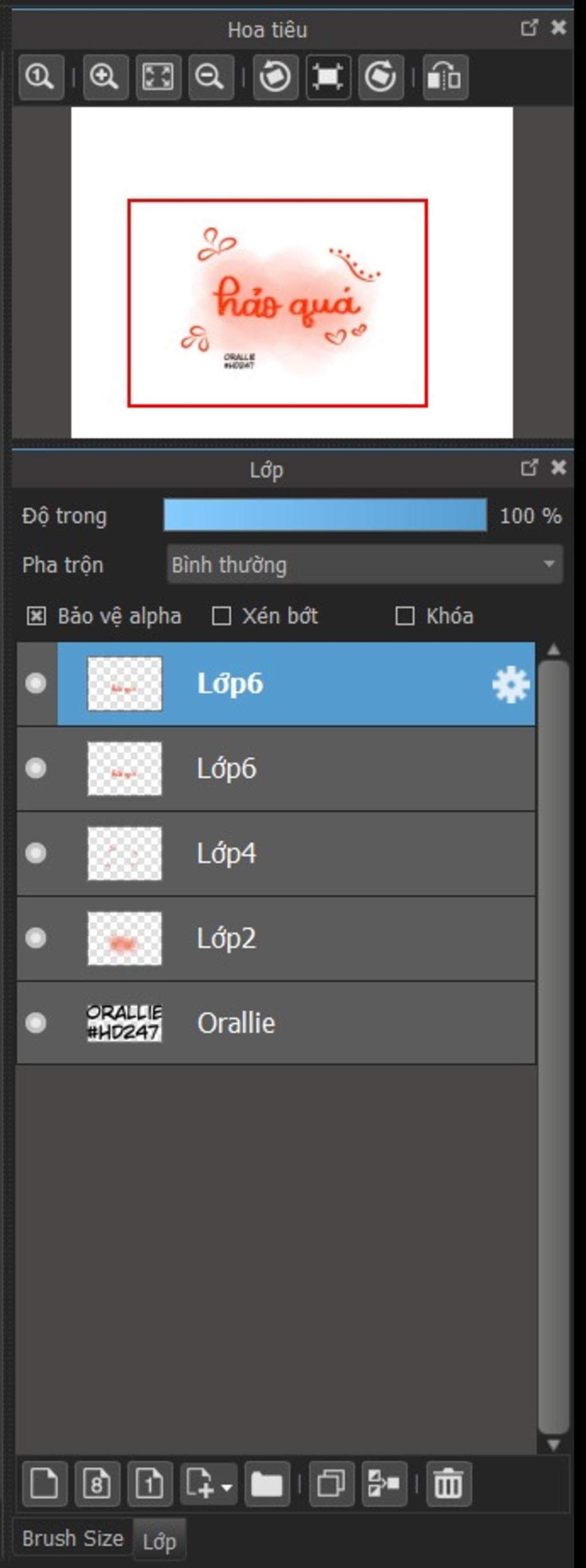Duplicate the current layer
The width and height of the screenshot is (586, 1568).
[x=332, y=1483]
